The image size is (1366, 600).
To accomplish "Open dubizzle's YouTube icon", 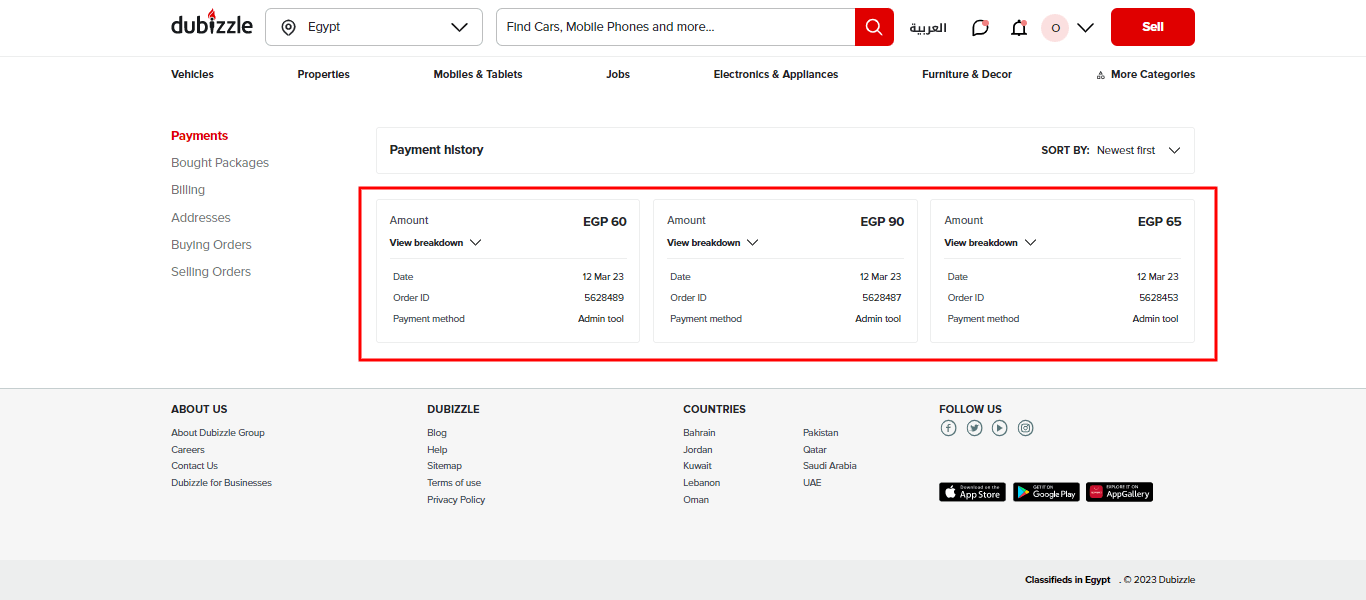I will (999, 427).
